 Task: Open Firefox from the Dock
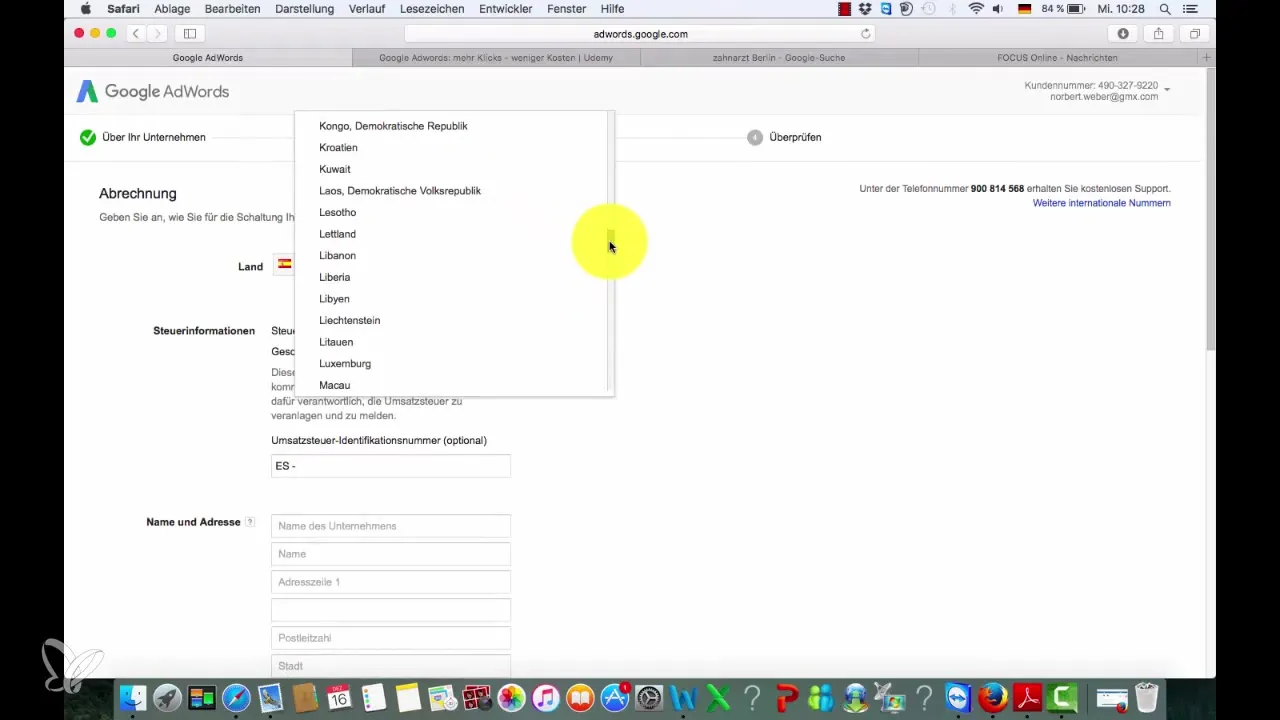tap(993, 697)
